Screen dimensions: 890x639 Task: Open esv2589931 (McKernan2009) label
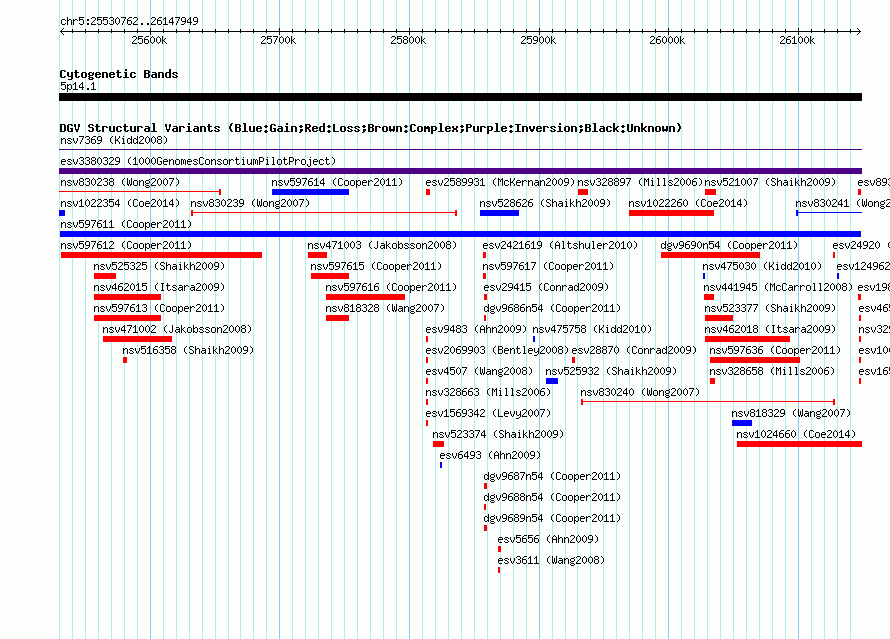500,182
